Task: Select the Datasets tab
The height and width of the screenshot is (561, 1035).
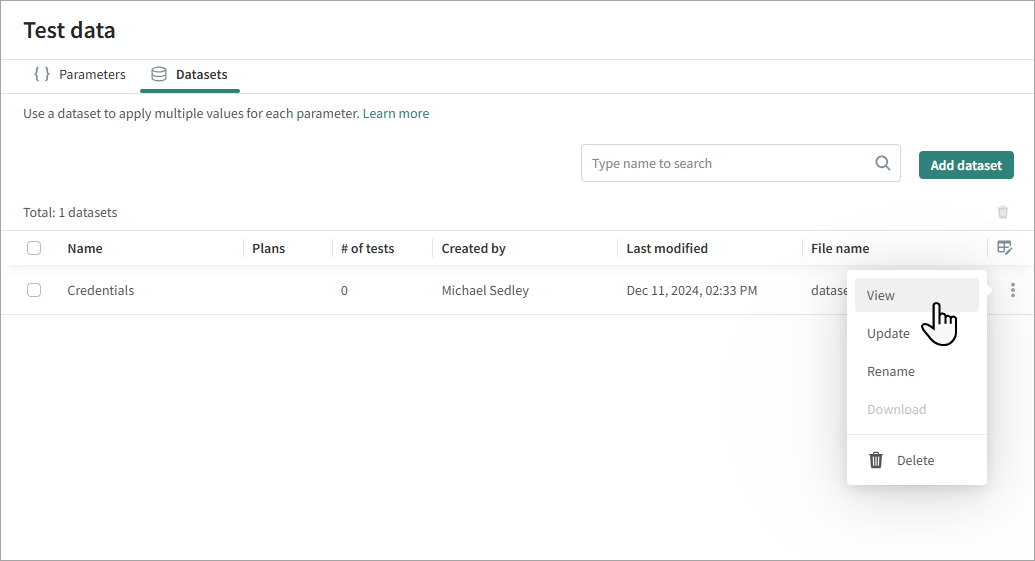Action: pyautogui.click(x=201, y=74)
